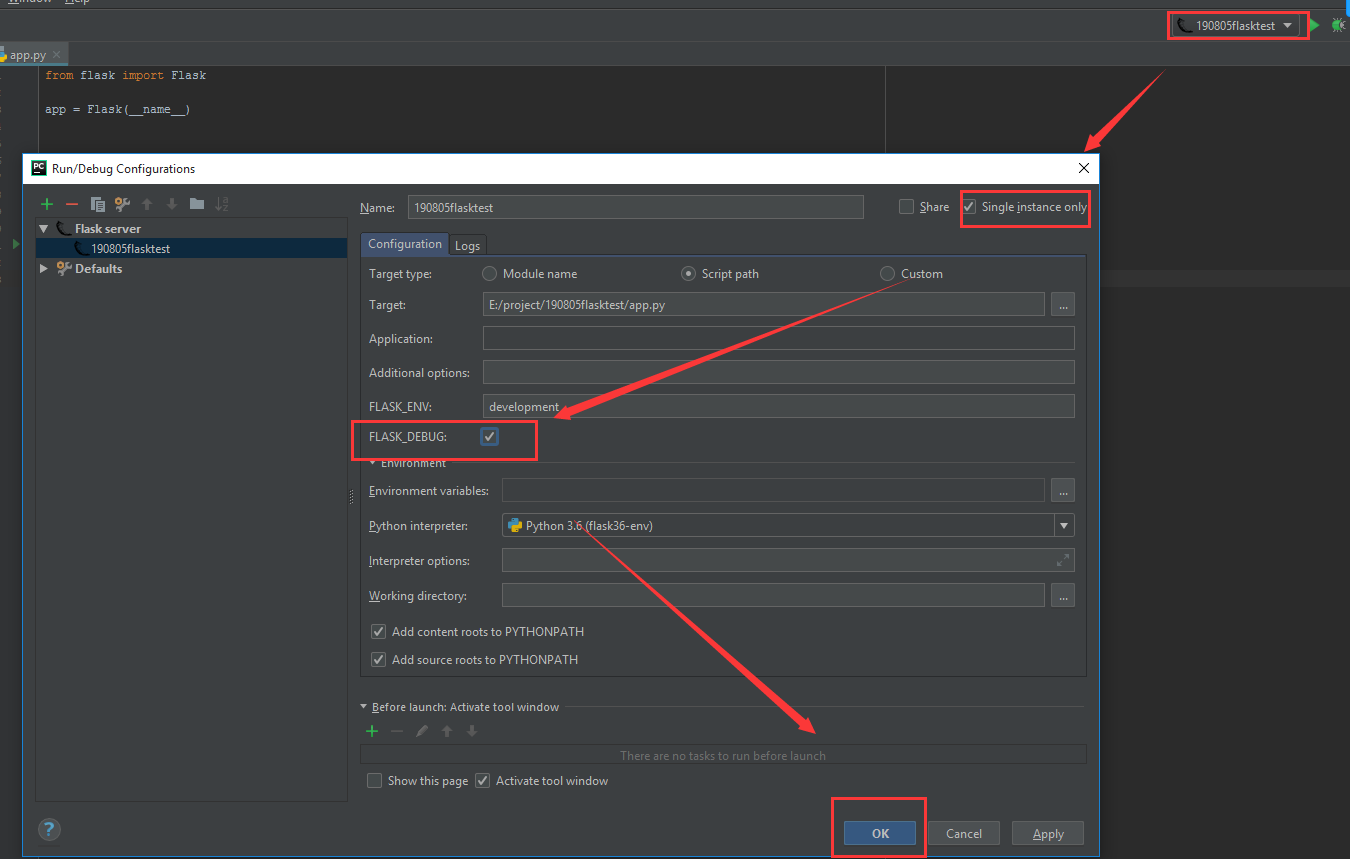Select Module name target type
This screenshot has height=859, width=1350.
(489, 274)
